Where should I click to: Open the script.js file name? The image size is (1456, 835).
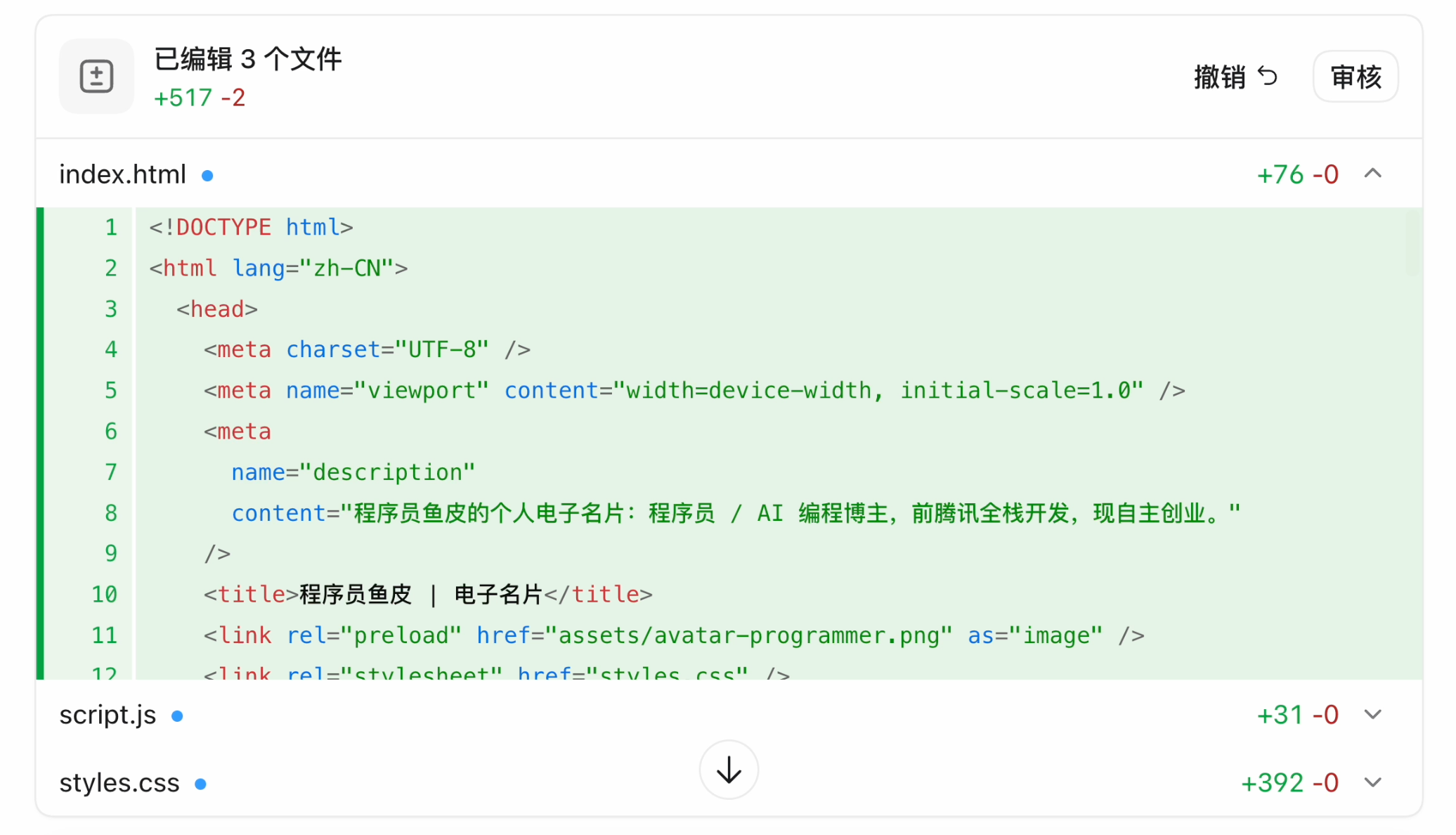coord(108,715)
